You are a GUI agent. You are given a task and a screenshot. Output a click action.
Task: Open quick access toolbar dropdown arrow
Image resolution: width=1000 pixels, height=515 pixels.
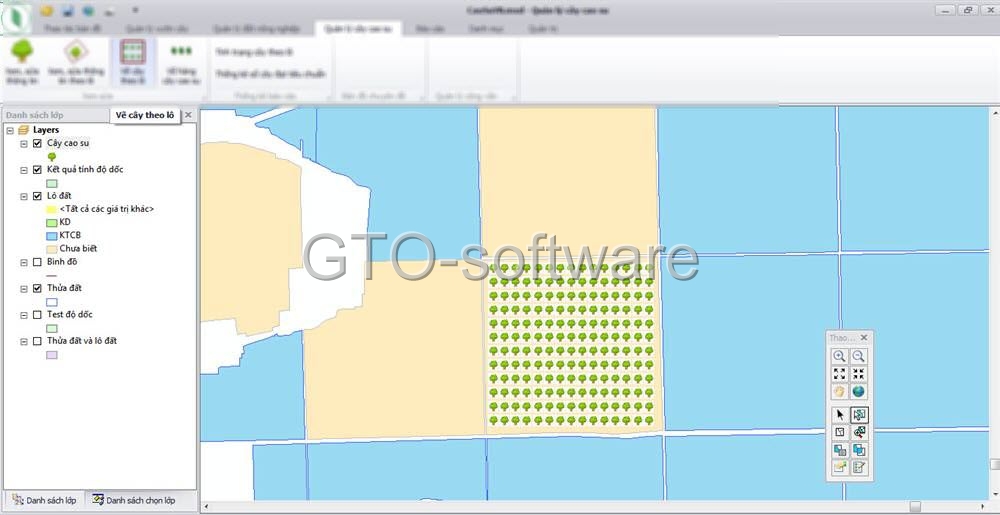coord(135,10)
